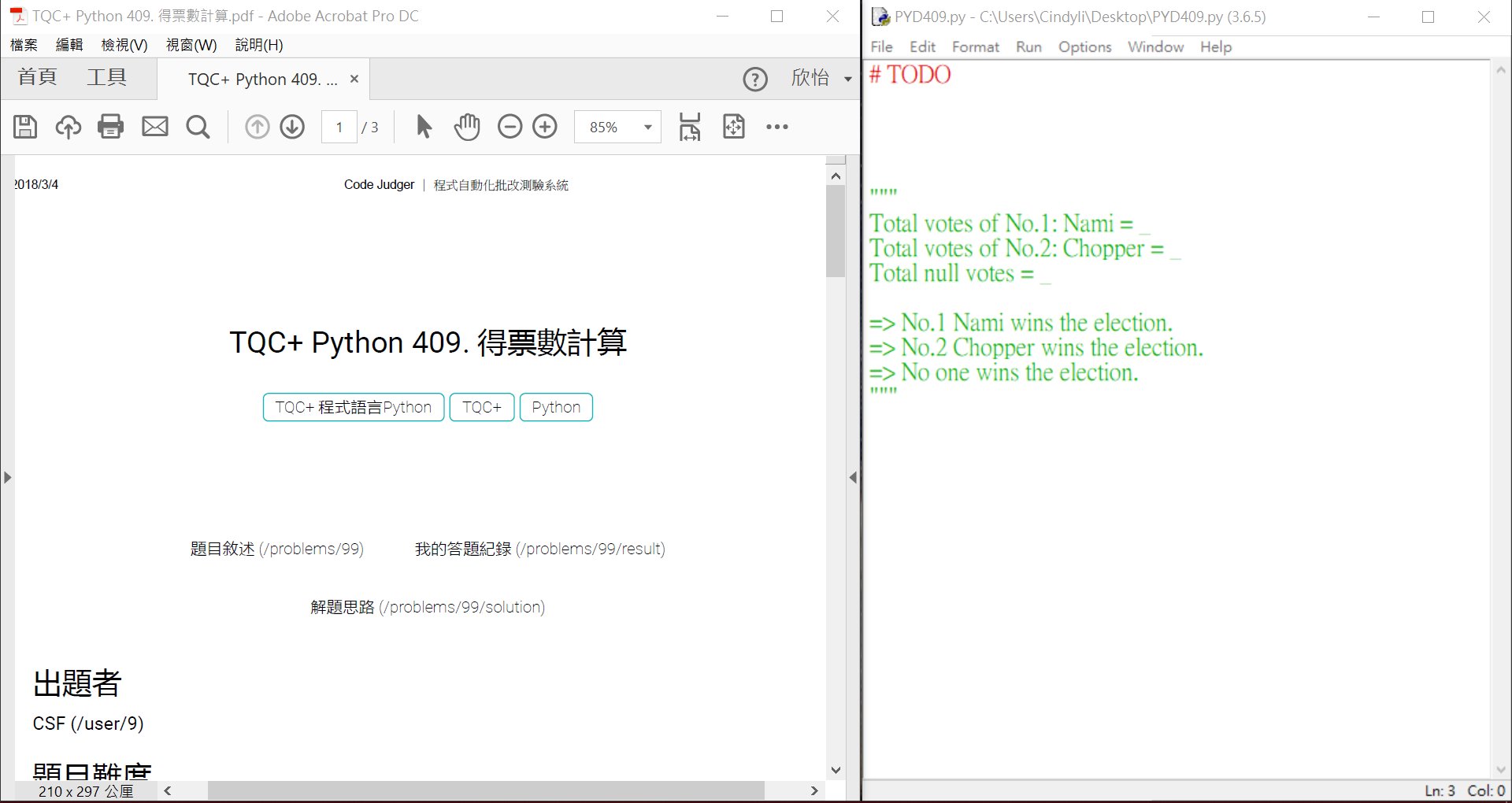Click the 'Total votes of No.1: Nami' line
Viewport: 1512px width, 803px height.
point(1010,224)
